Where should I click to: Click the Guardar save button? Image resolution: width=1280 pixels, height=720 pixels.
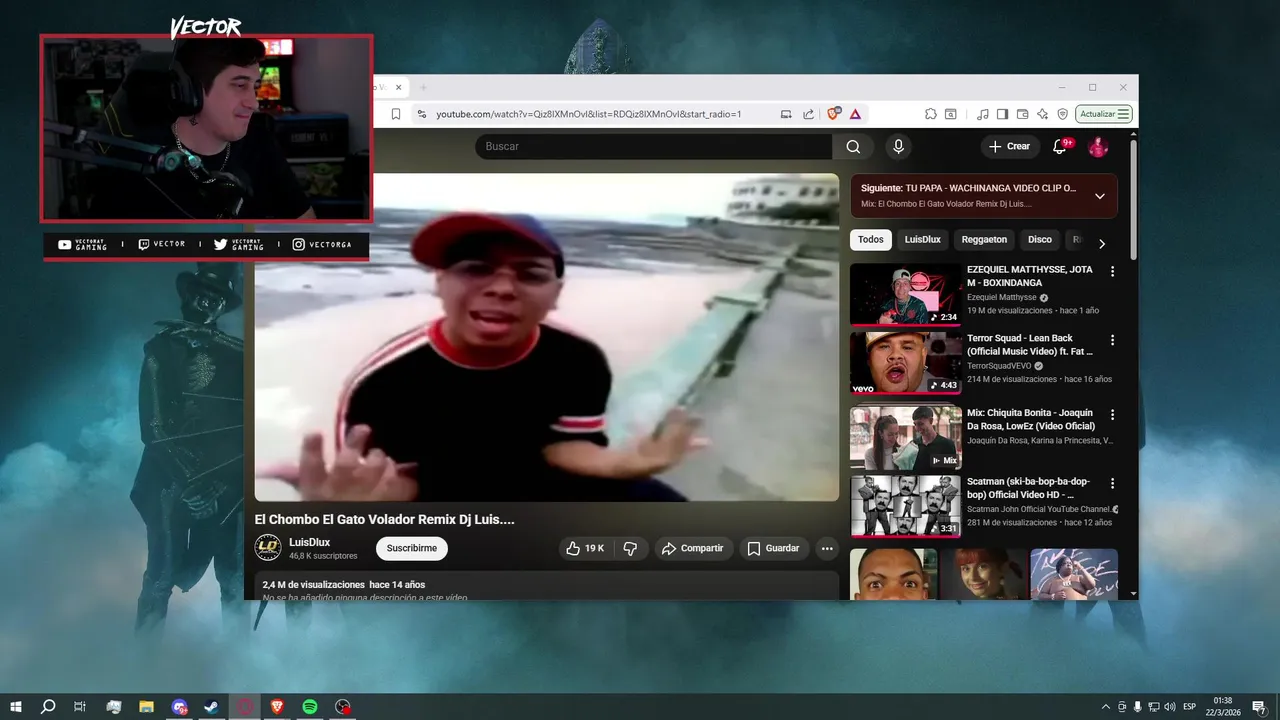773,548
